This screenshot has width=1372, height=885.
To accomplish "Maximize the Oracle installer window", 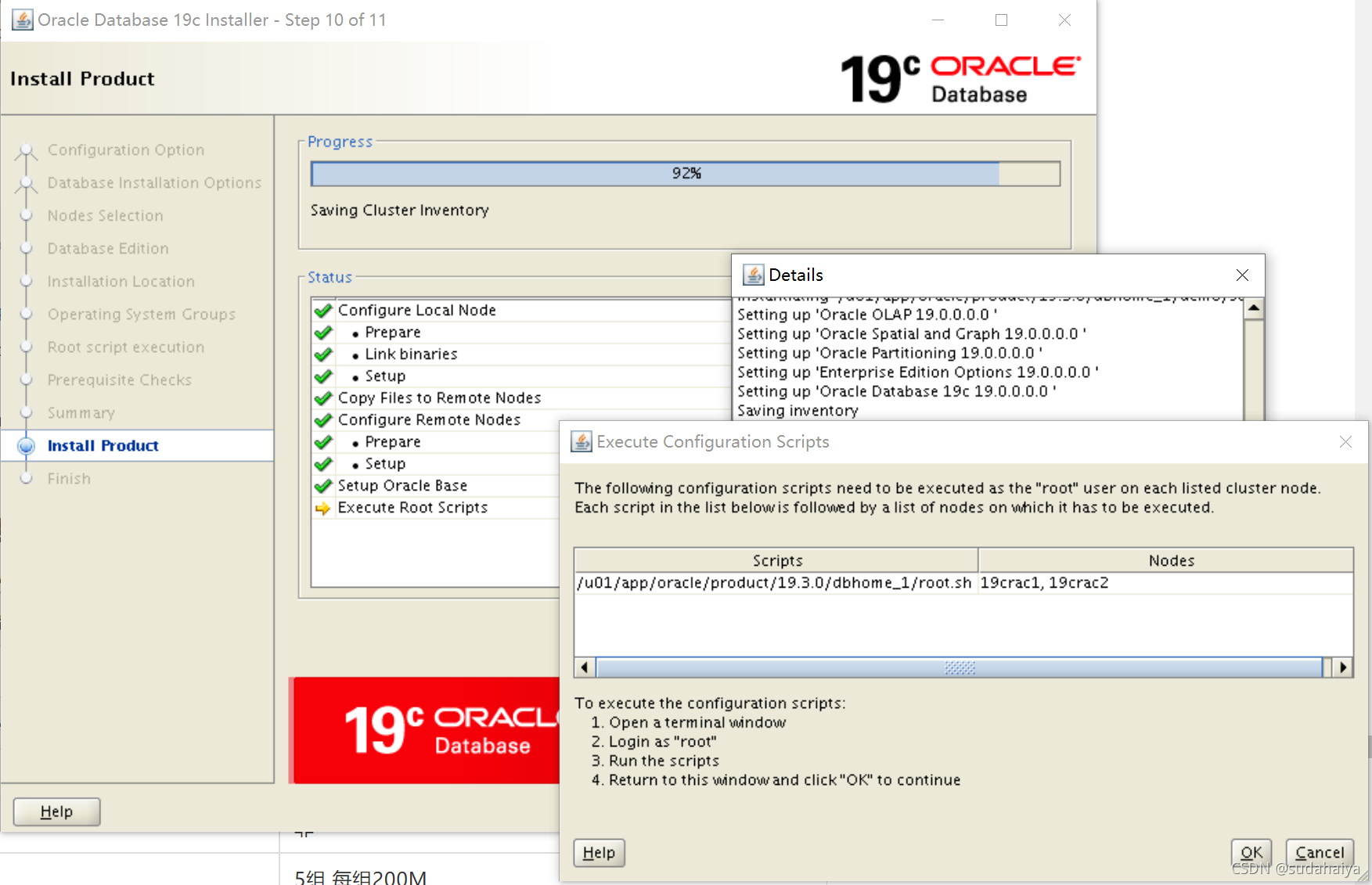I will pos(1001,20).
